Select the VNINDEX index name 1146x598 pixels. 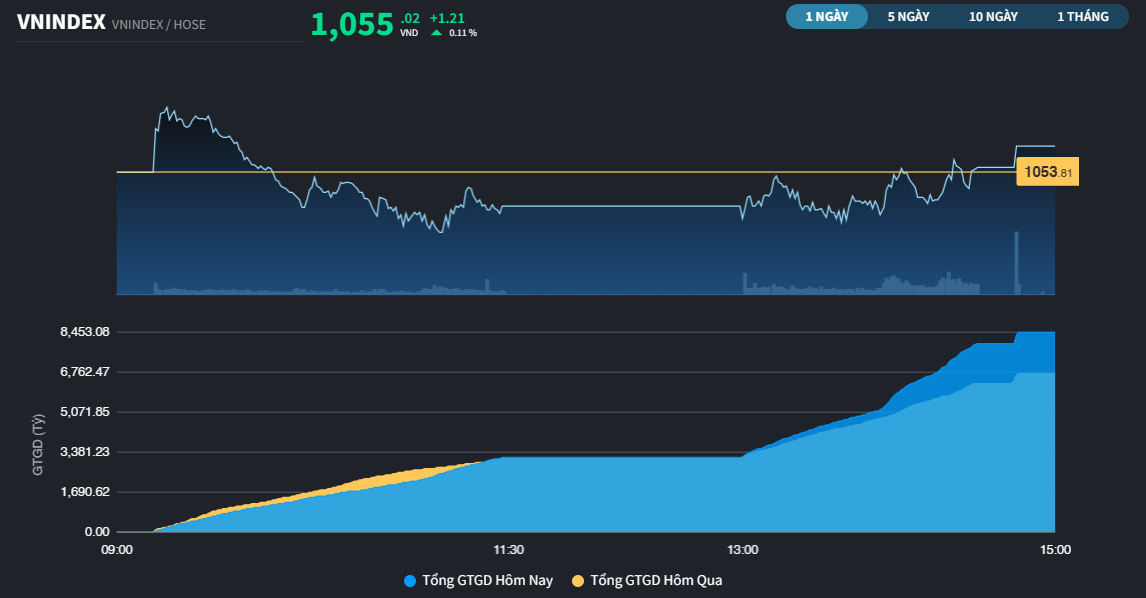(x=62, y=20)
